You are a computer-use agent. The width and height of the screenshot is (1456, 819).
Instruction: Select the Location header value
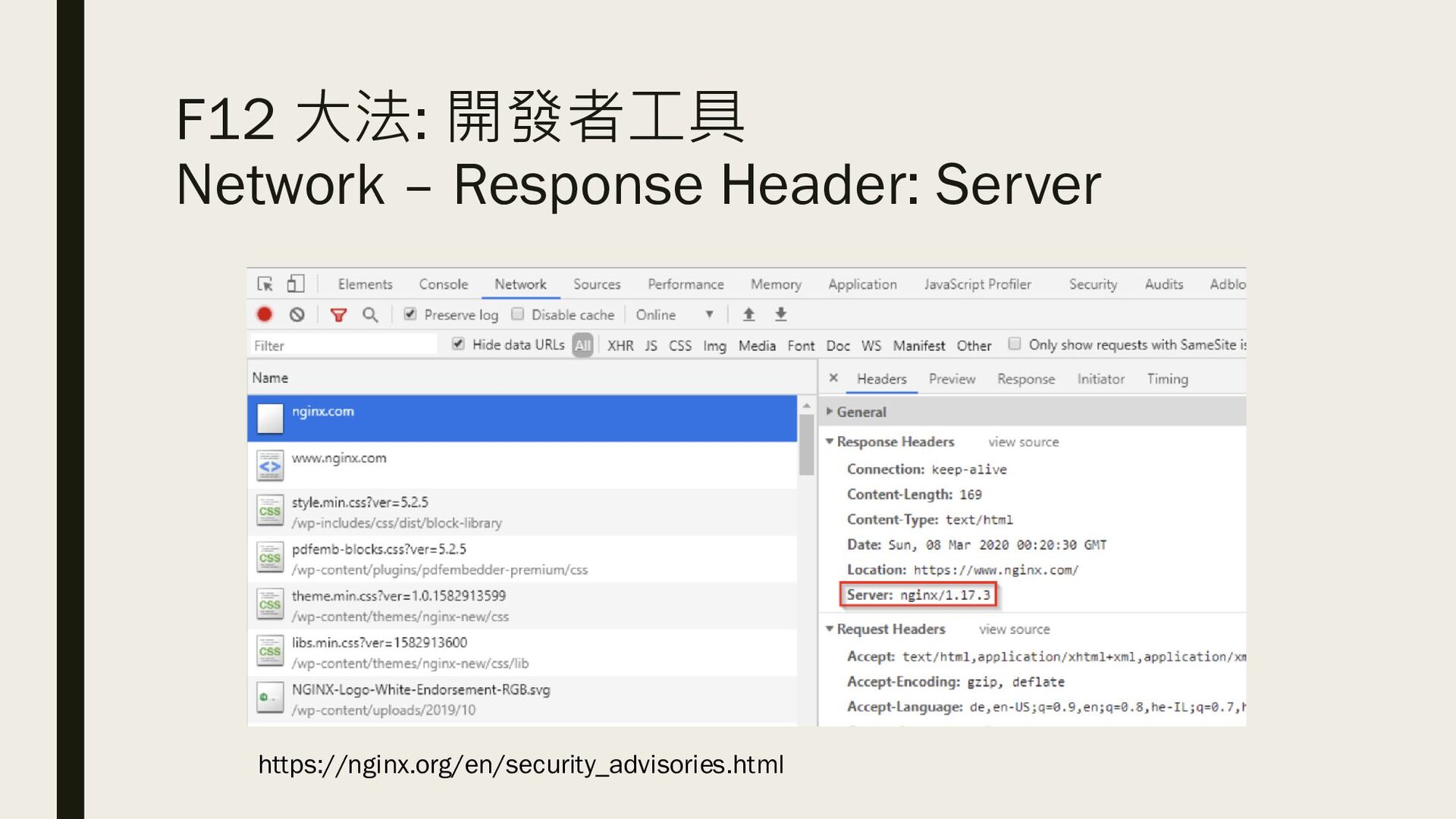point(996,570)
